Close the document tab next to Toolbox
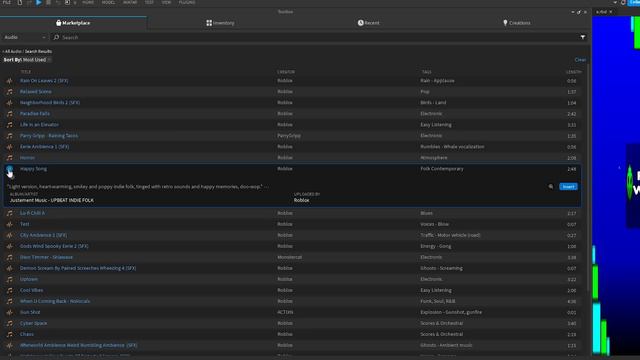Viewport: 640px width, 360px height. coord(611,12)
